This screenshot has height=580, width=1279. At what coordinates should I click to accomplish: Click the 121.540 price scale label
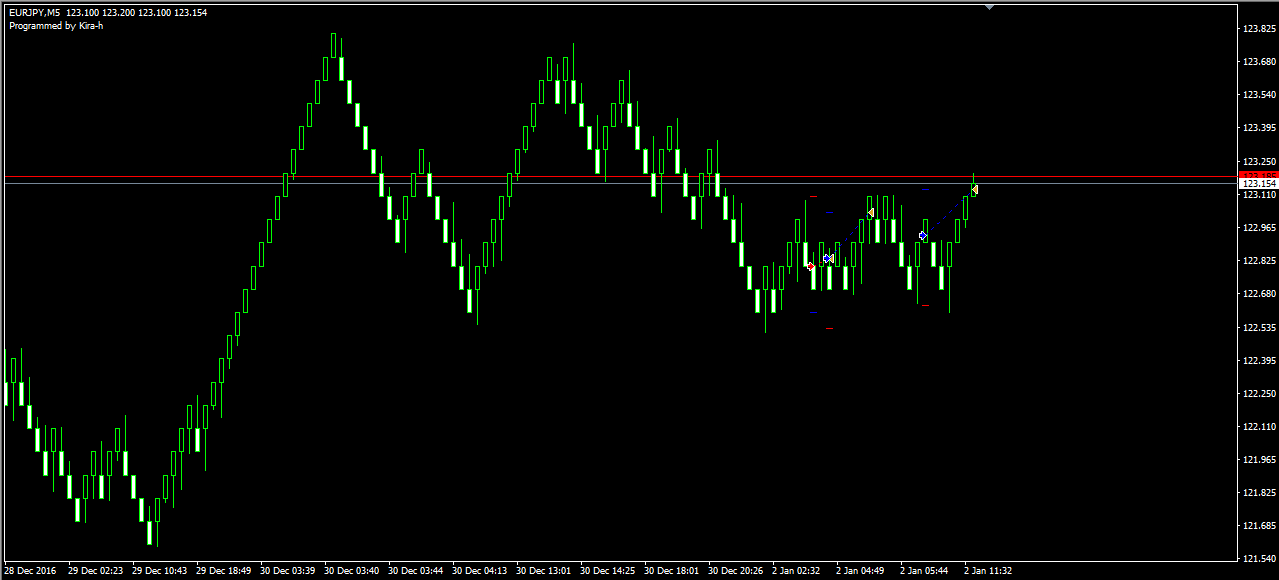click(x=1257, y=559)
